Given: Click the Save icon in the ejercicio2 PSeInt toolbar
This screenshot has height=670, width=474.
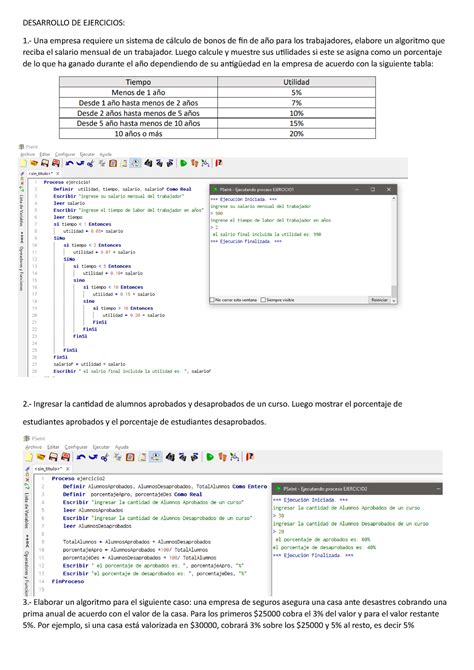Looking at the screenshot, I should pyautogui.click(x=53, y=457).
